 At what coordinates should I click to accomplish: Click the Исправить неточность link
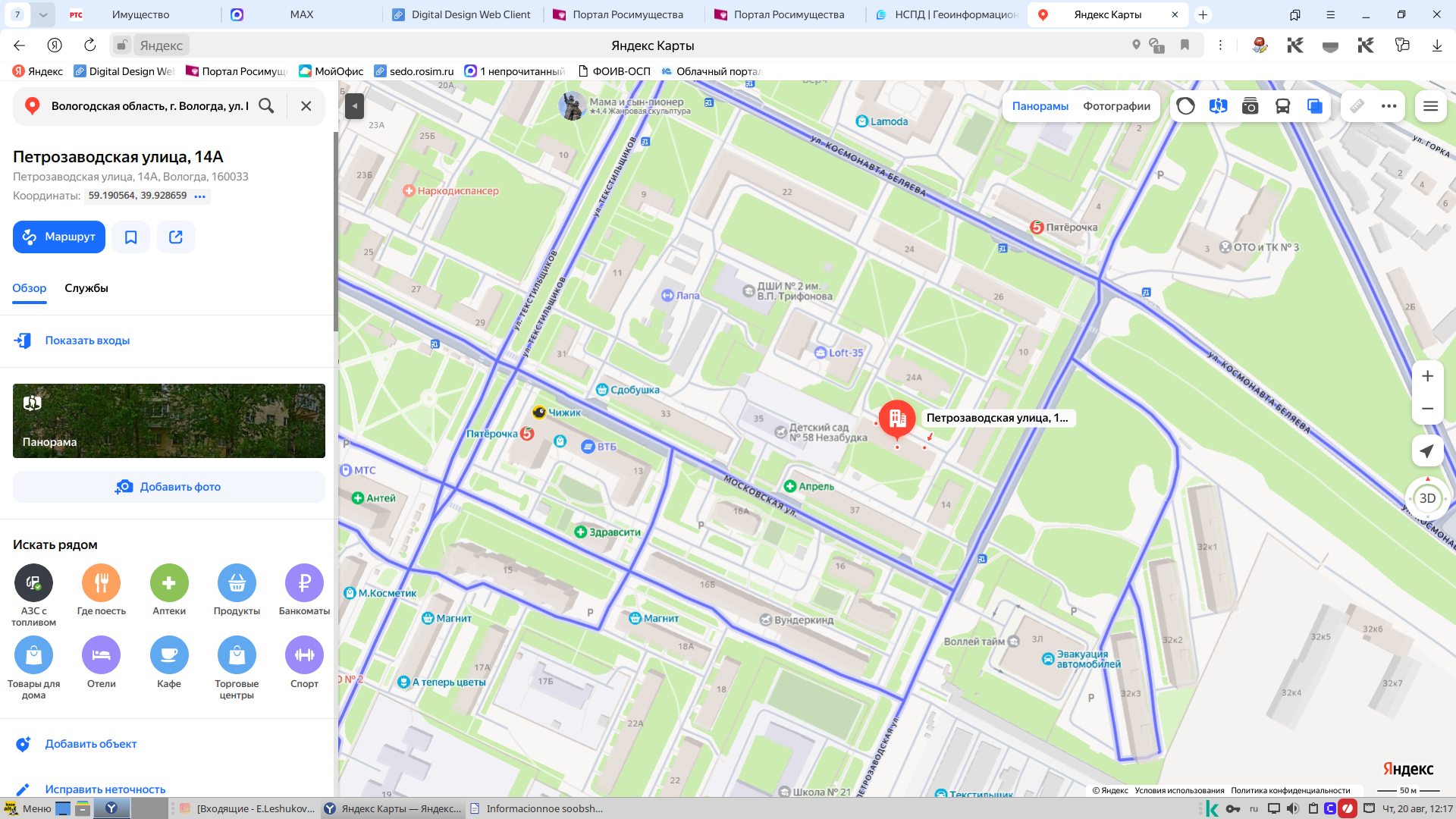(x=105, y=789)
